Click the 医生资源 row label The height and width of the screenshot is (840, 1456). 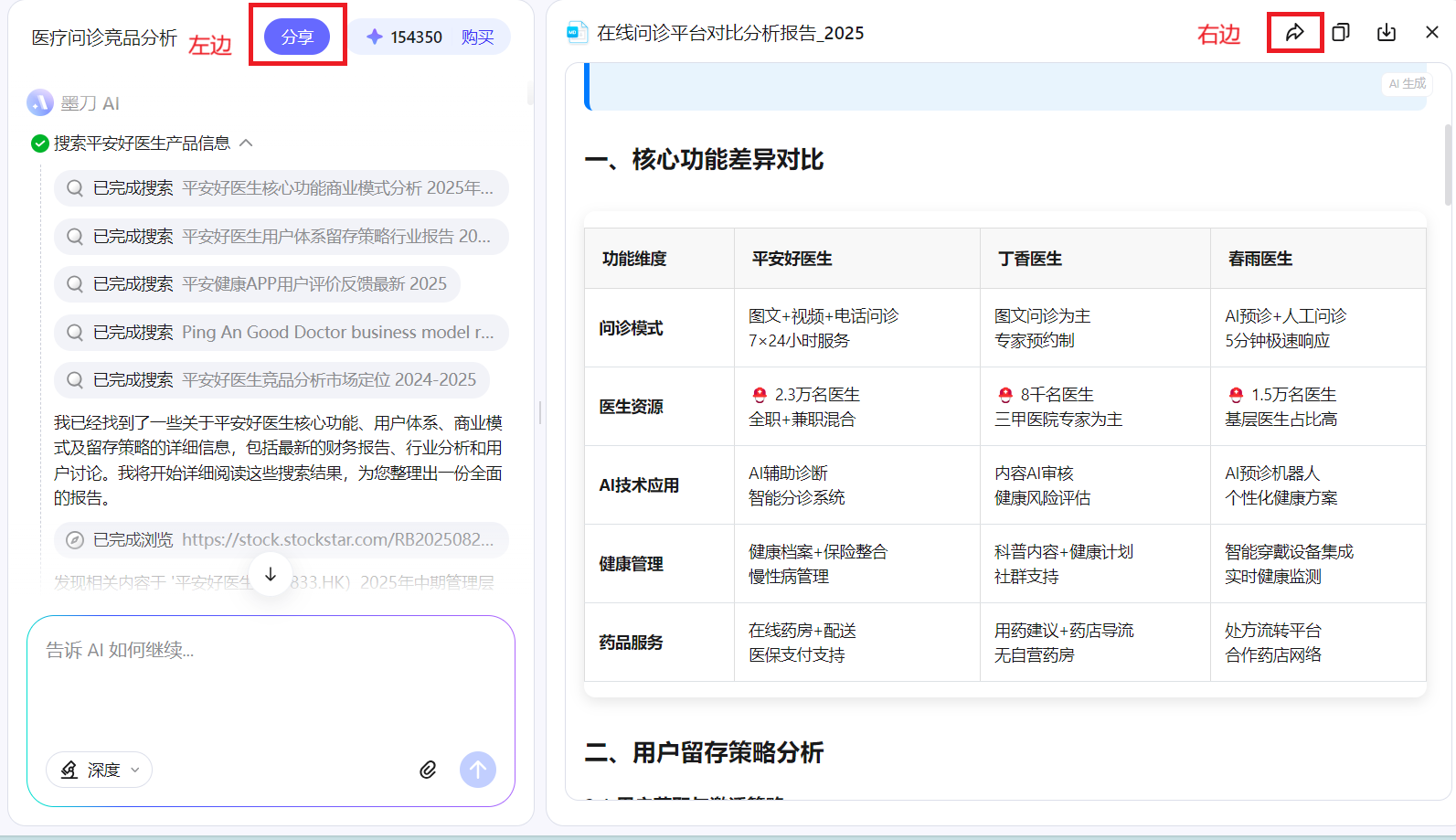point(632,407)
